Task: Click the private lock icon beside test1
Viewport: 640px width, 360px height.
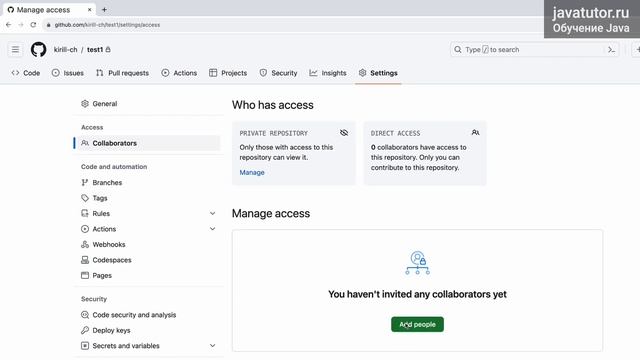Action: [108, 49]
